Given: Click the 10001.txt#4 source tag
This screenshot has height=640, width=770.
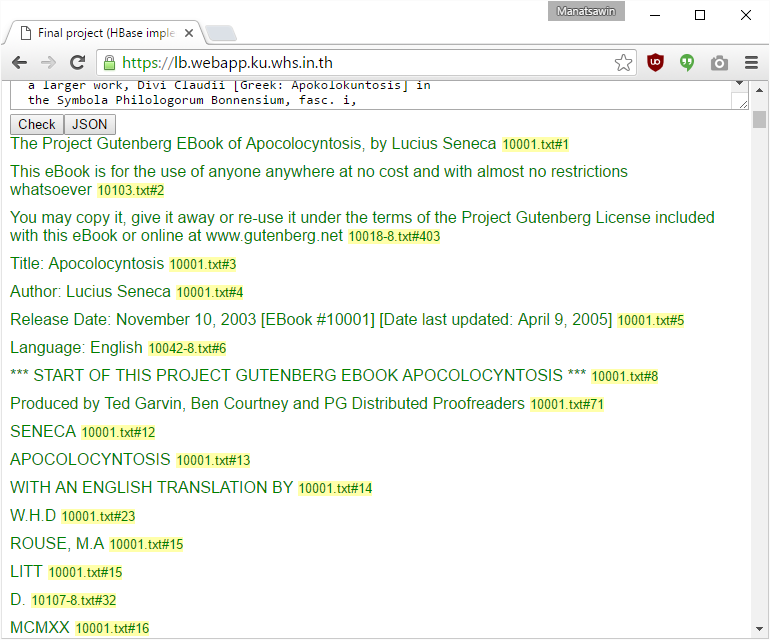Looking at the screenshot, I should pos(210,293).
